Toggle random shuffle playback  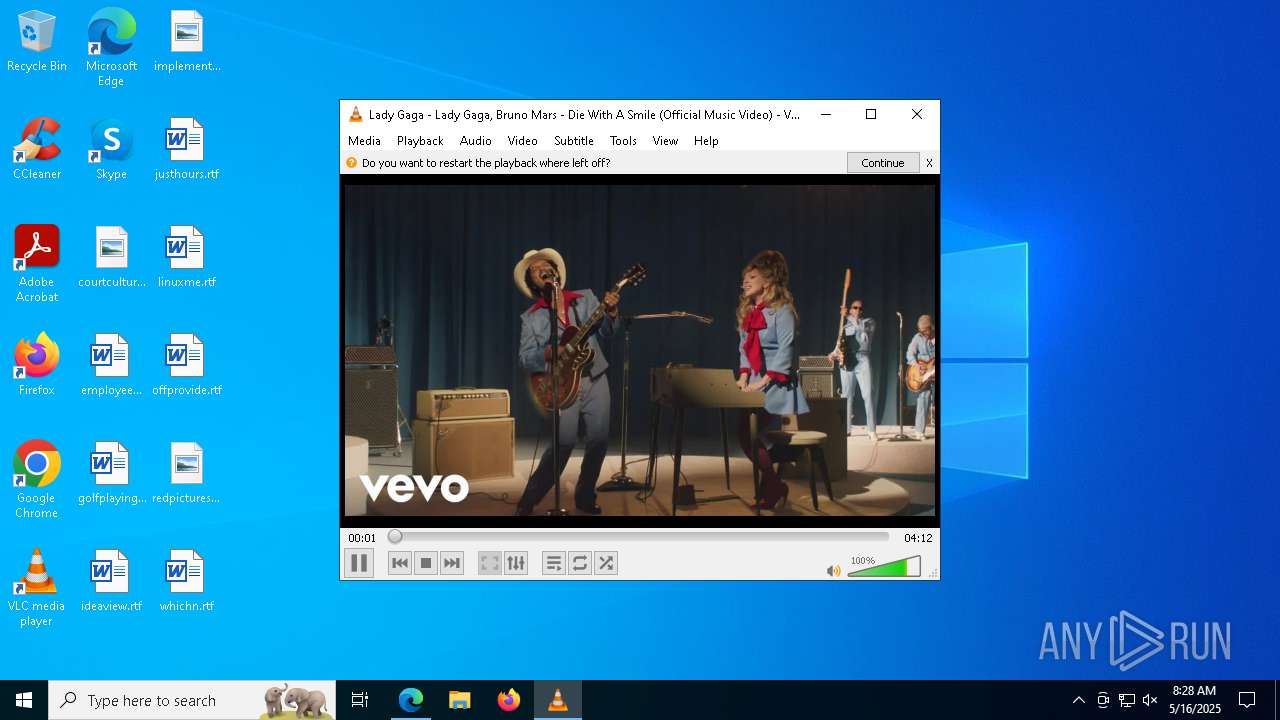pos(606,563)
